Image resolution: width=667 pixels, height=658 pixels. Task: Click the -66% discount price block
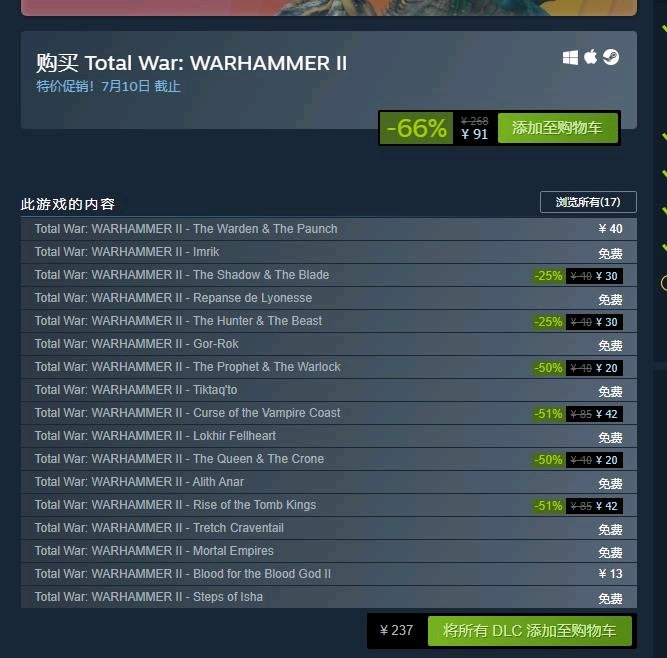coord(438,128)
